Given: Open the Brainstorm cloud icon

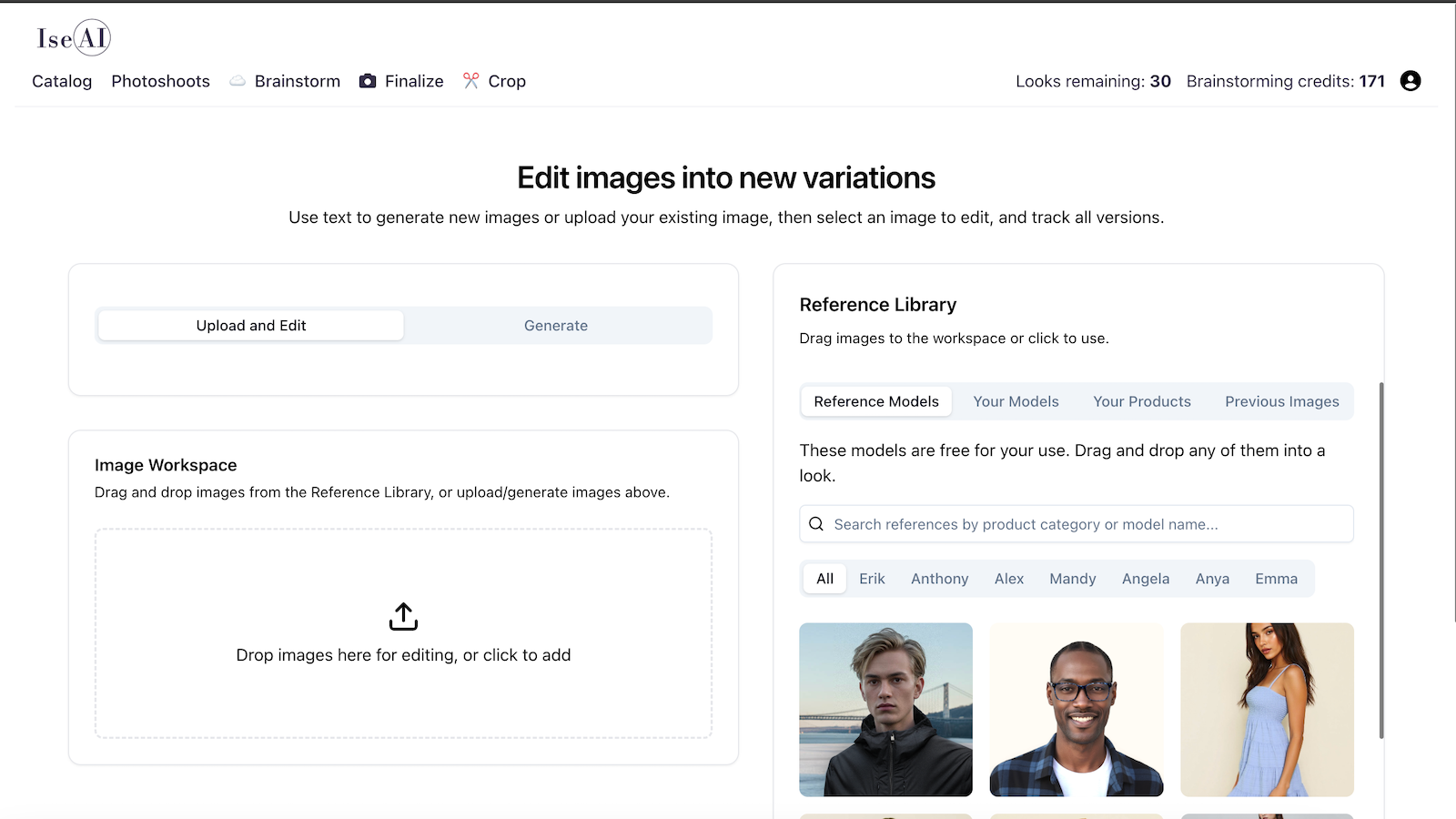Looking at the screenshot, I should tap(238, 81).
